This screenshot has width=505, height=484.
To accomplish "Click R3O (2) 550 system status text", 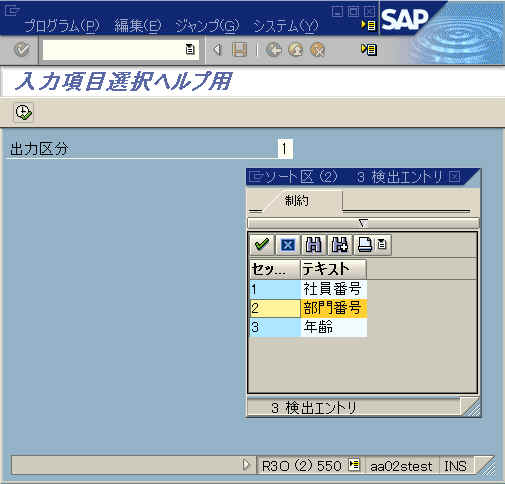I will coord(302,466).
